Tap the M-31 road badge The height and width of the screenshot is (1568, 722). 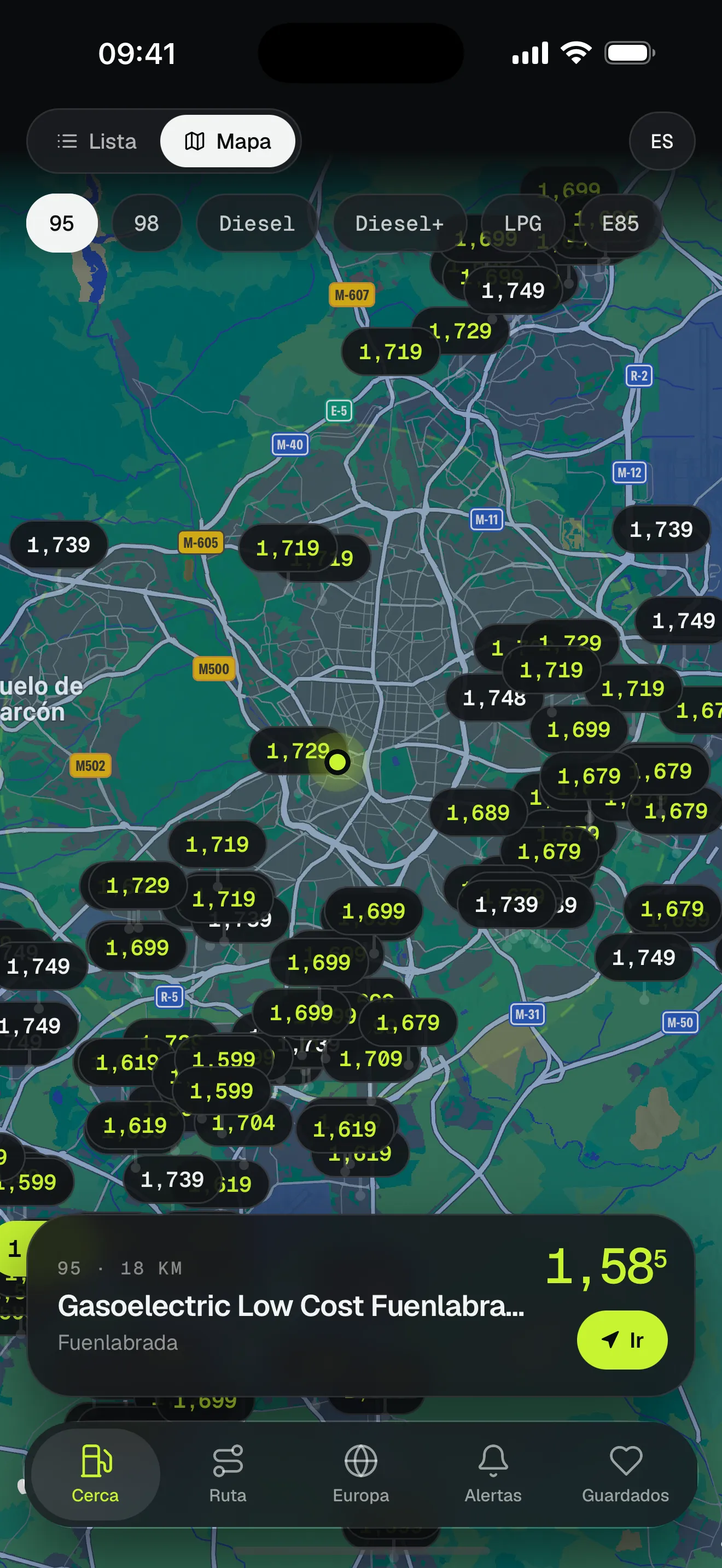(x=528, y=1014)
